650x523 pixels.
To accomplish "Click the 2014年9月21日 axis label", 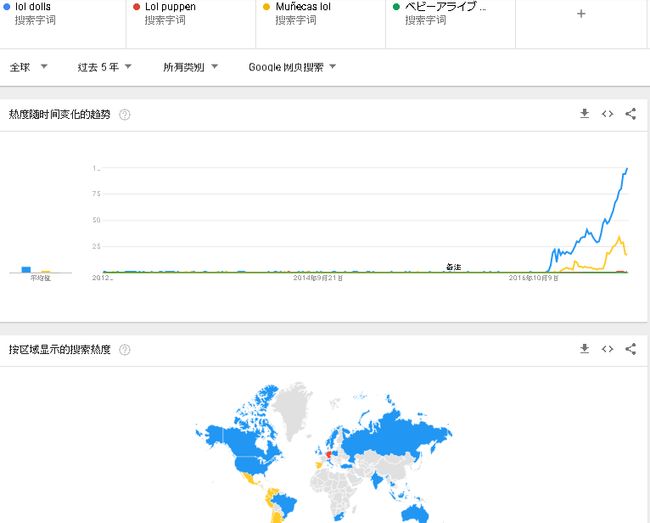I will tap(318, 278).
